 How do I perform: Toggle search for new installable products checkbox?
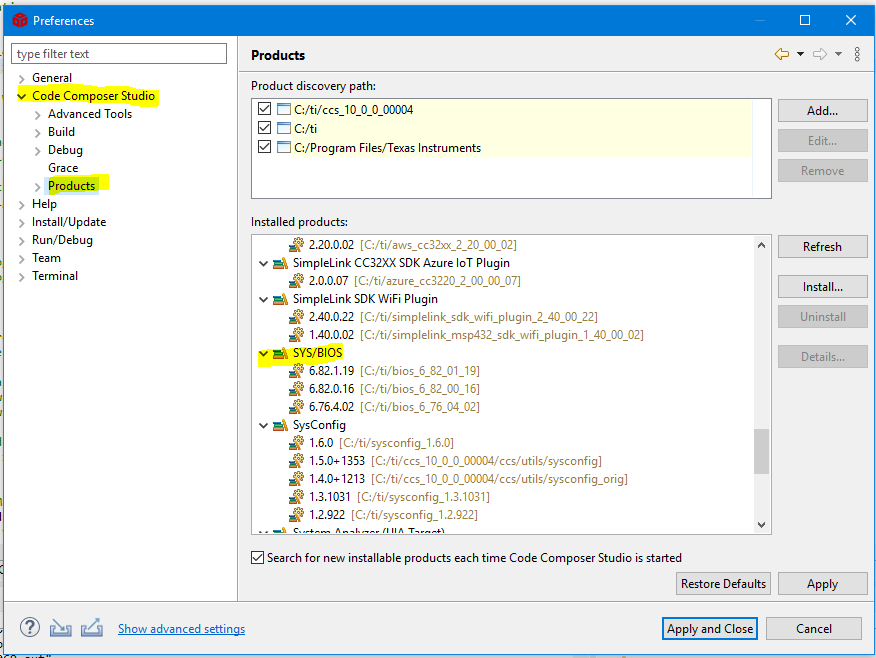pyautogui.click(x=258, y=557)
